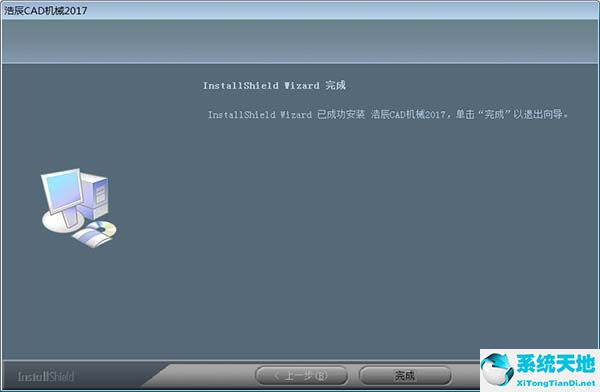Click the installation success message text

coord(388,114)
